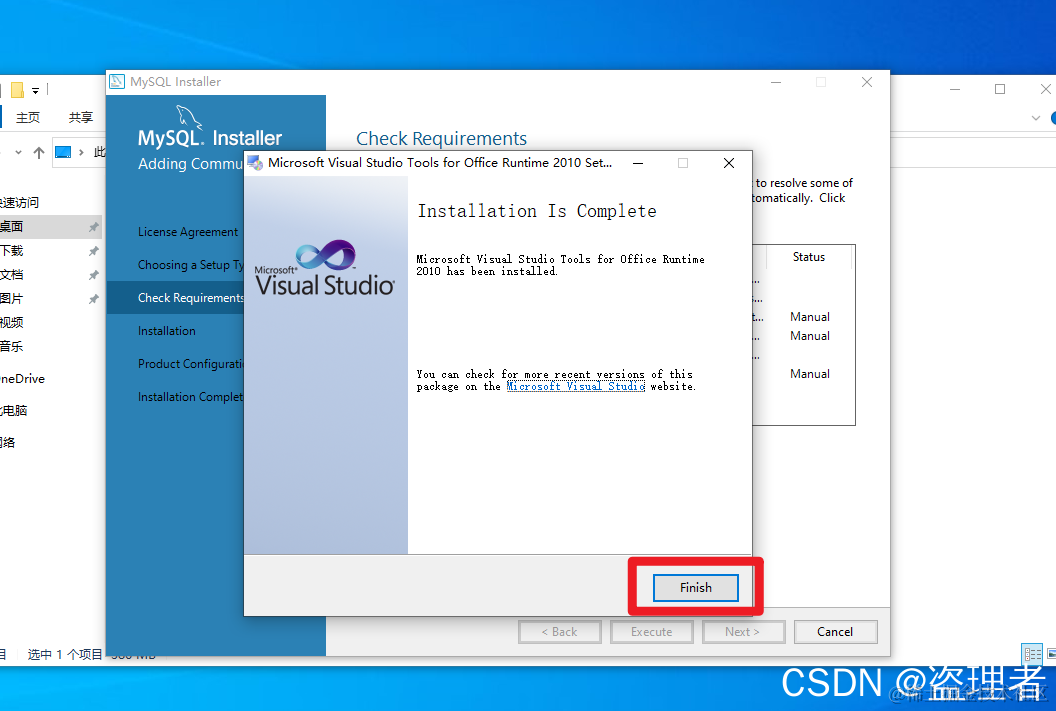
Task: Click the < Back button in MySQL Installer
Action: 560,632
